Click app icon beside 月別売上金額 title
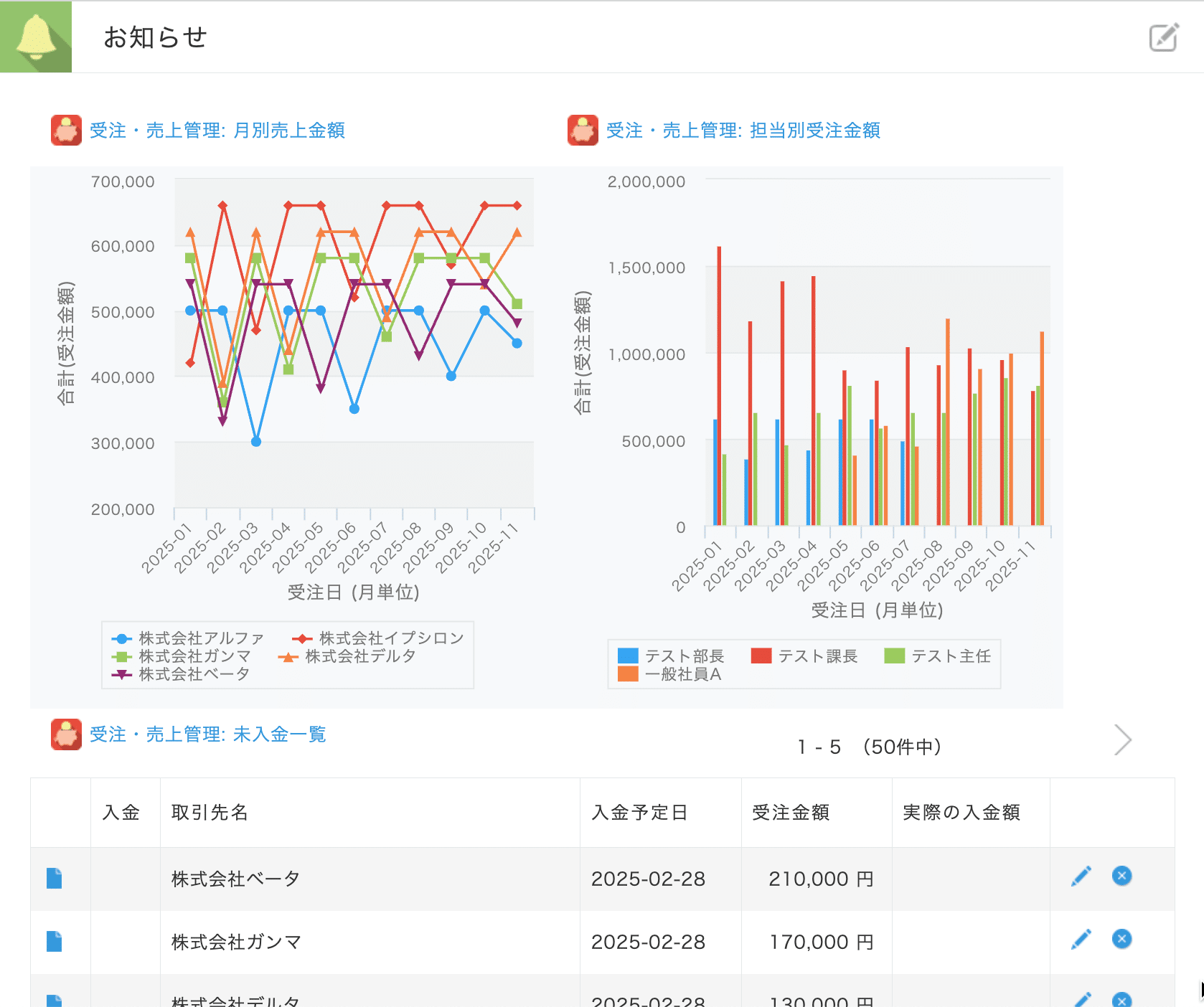 (66, 131)
